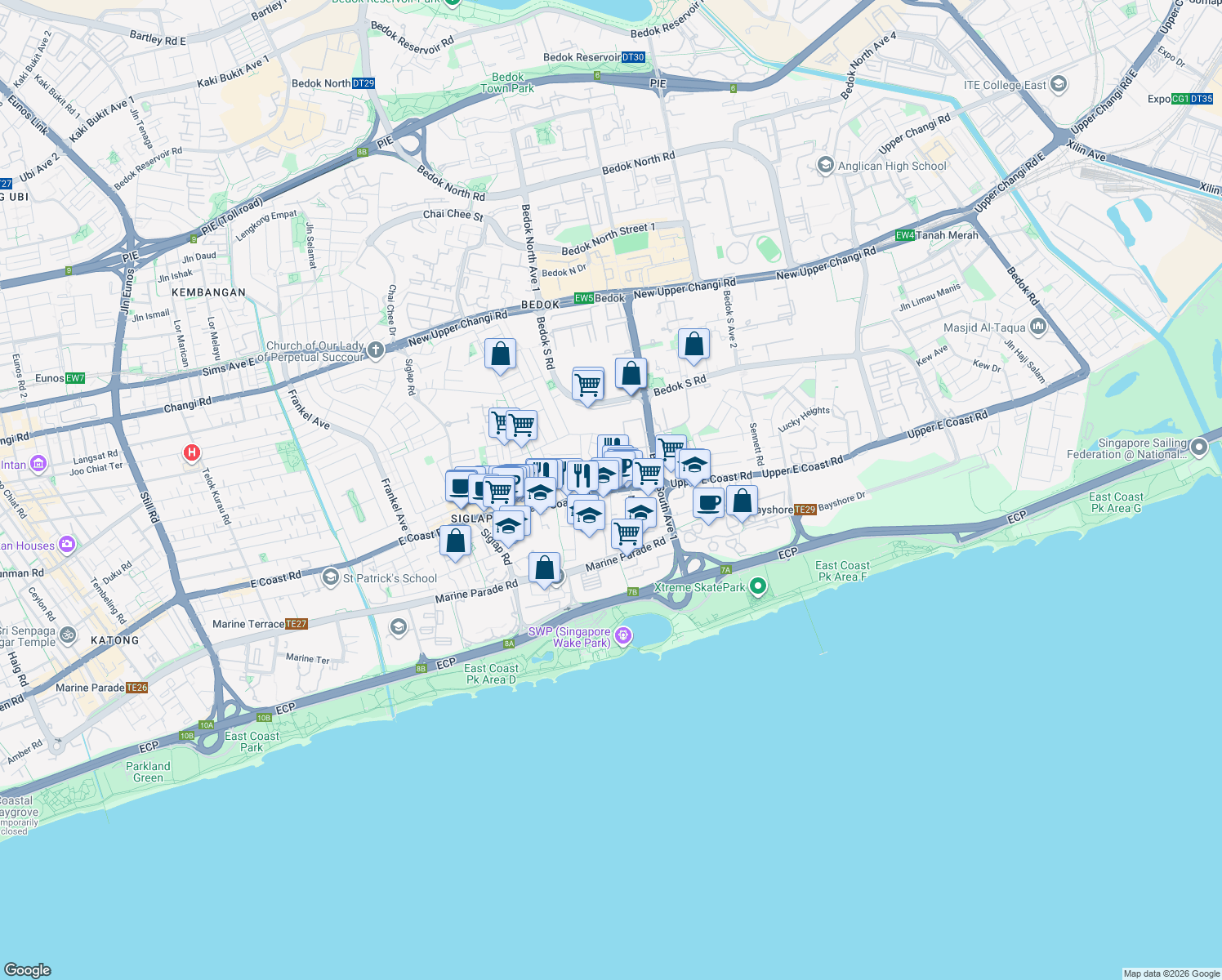Open the restaurant cutlery icon near Siglap
Viewport: 1222px width, 980px height.
pos(583,474)
